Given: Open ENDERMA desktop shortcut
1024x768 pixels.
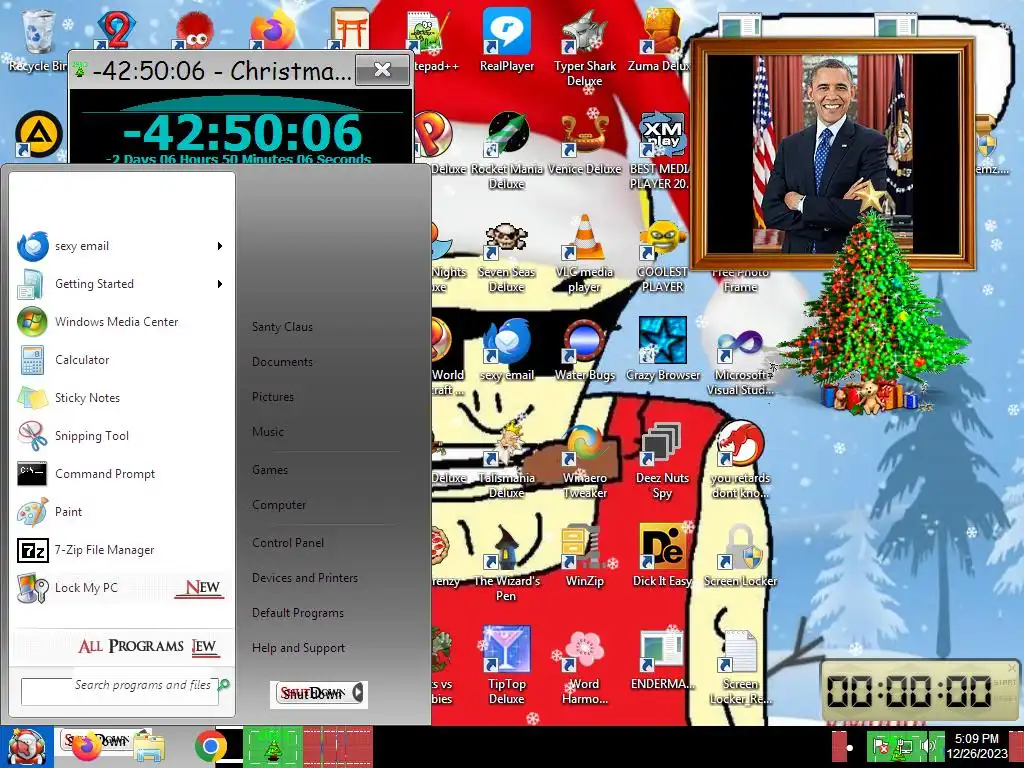Looking at the screenshot, I should click(x=662, y=660).
